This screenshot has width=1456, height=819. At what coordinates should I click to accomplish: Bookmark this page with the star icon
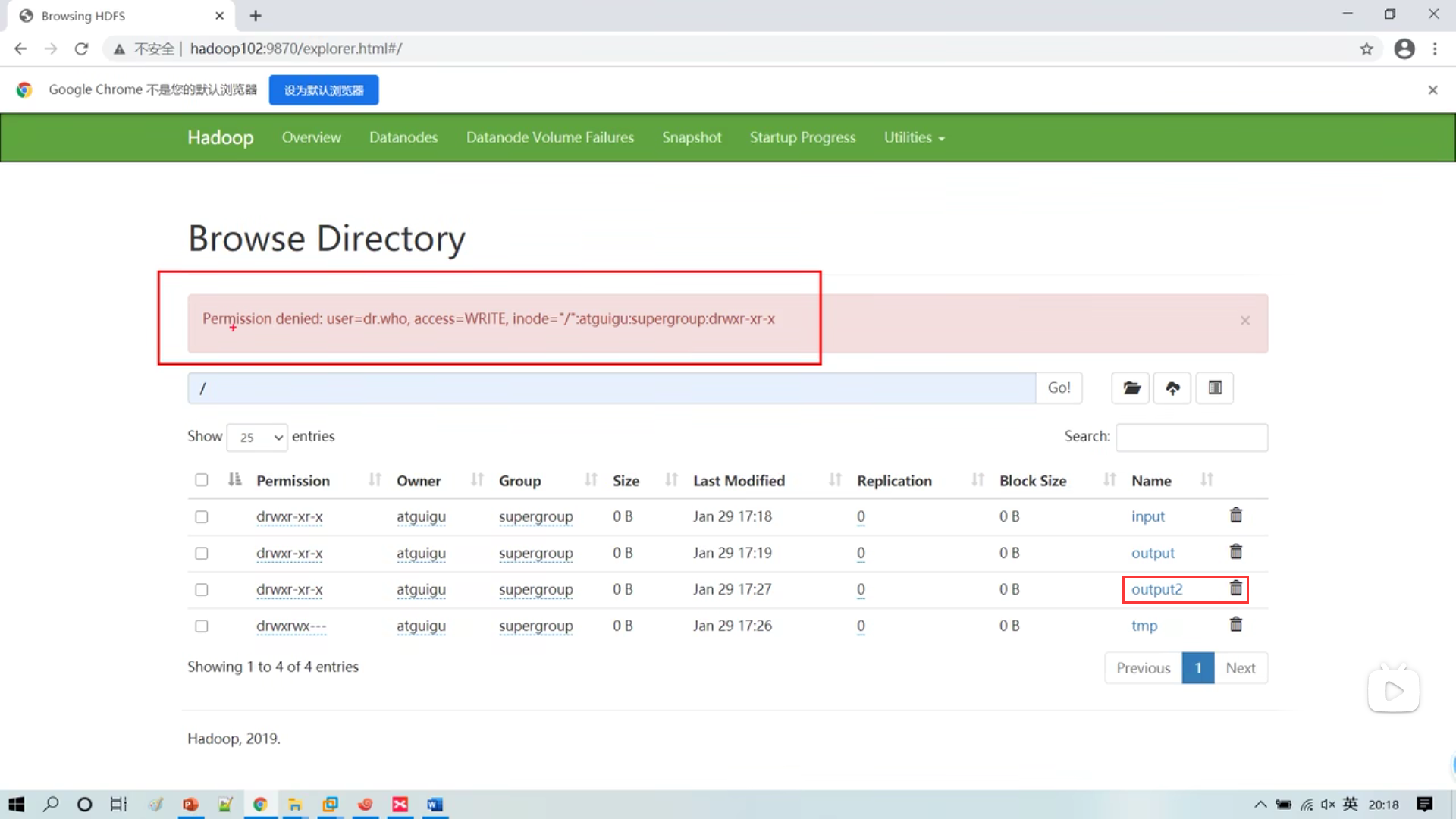1367,49
